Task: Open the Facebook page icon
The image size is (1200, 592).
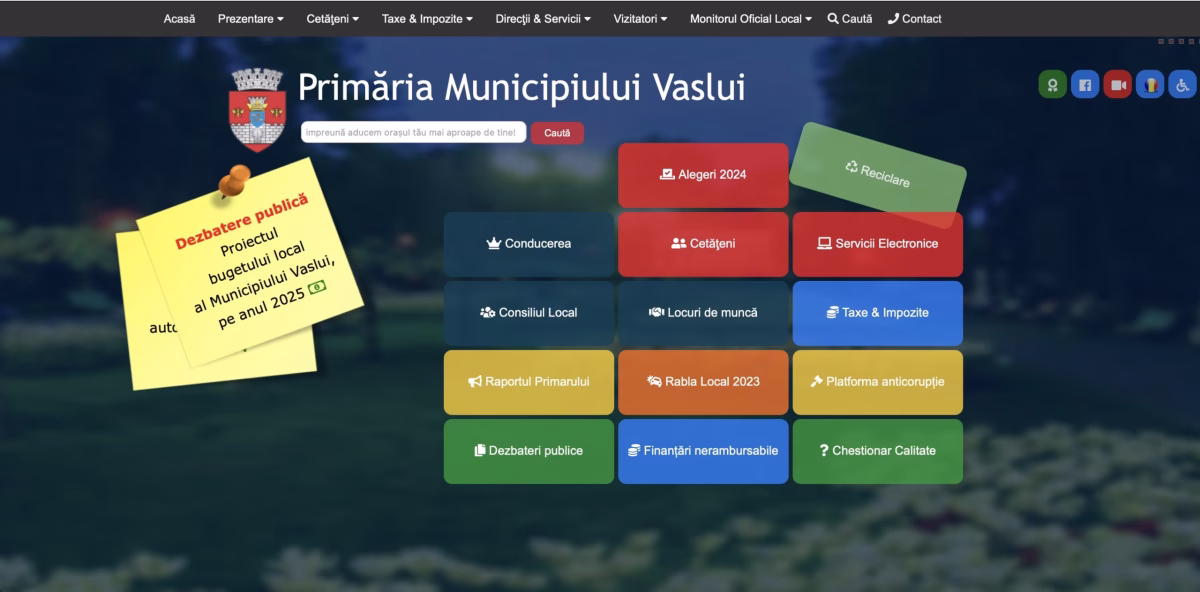Action: pyautogui.click(x=1085, y=85)
